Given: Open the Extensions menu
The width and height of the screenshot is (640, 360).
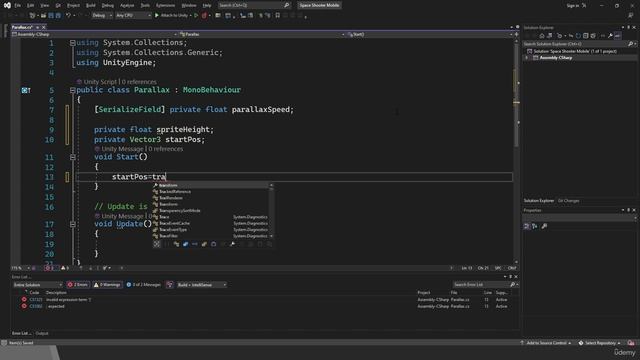Looking at the screenshot, I should (x=165, y=5).
